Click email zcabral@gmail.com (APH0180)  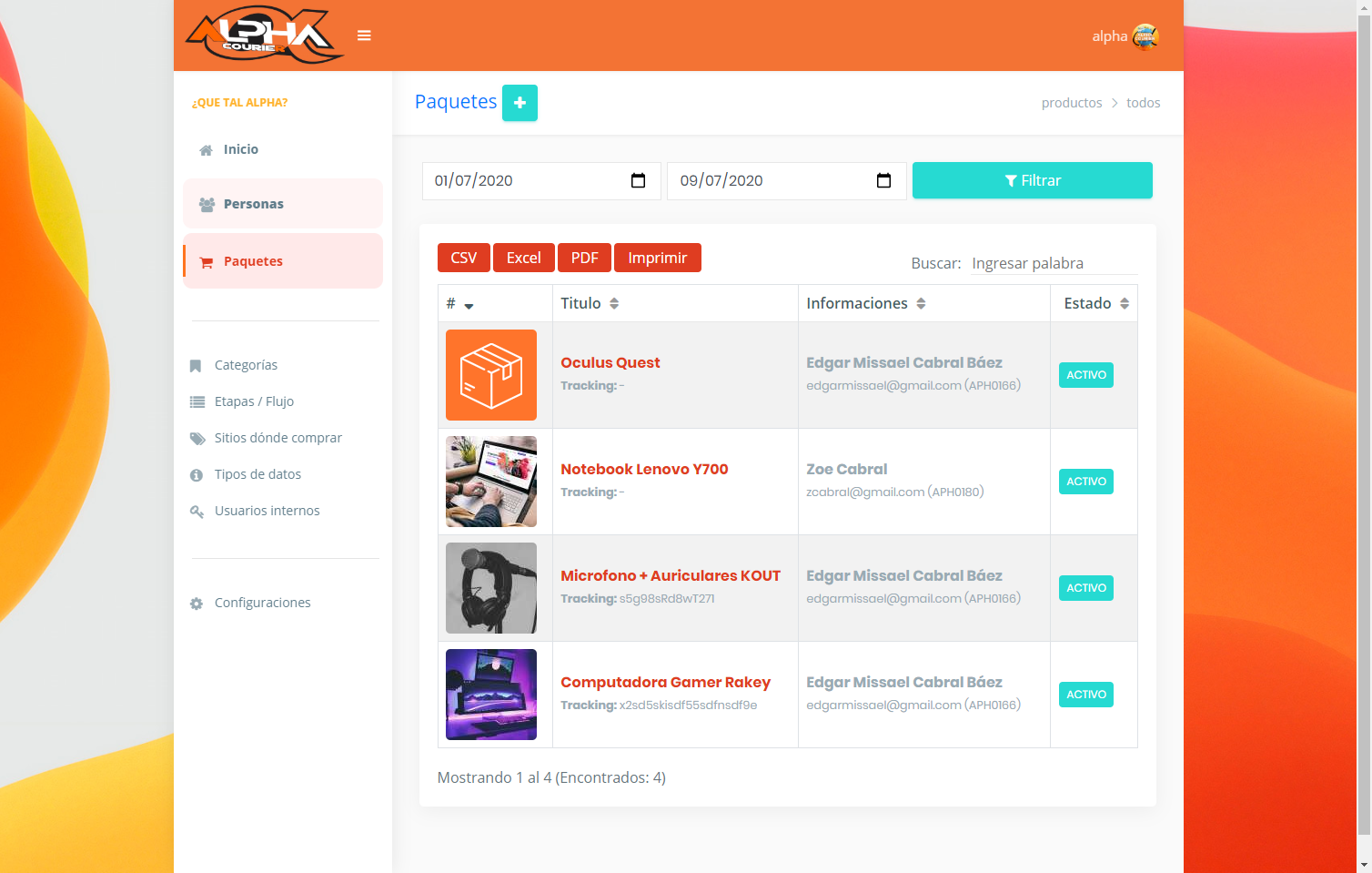click(x=895, y=492)
